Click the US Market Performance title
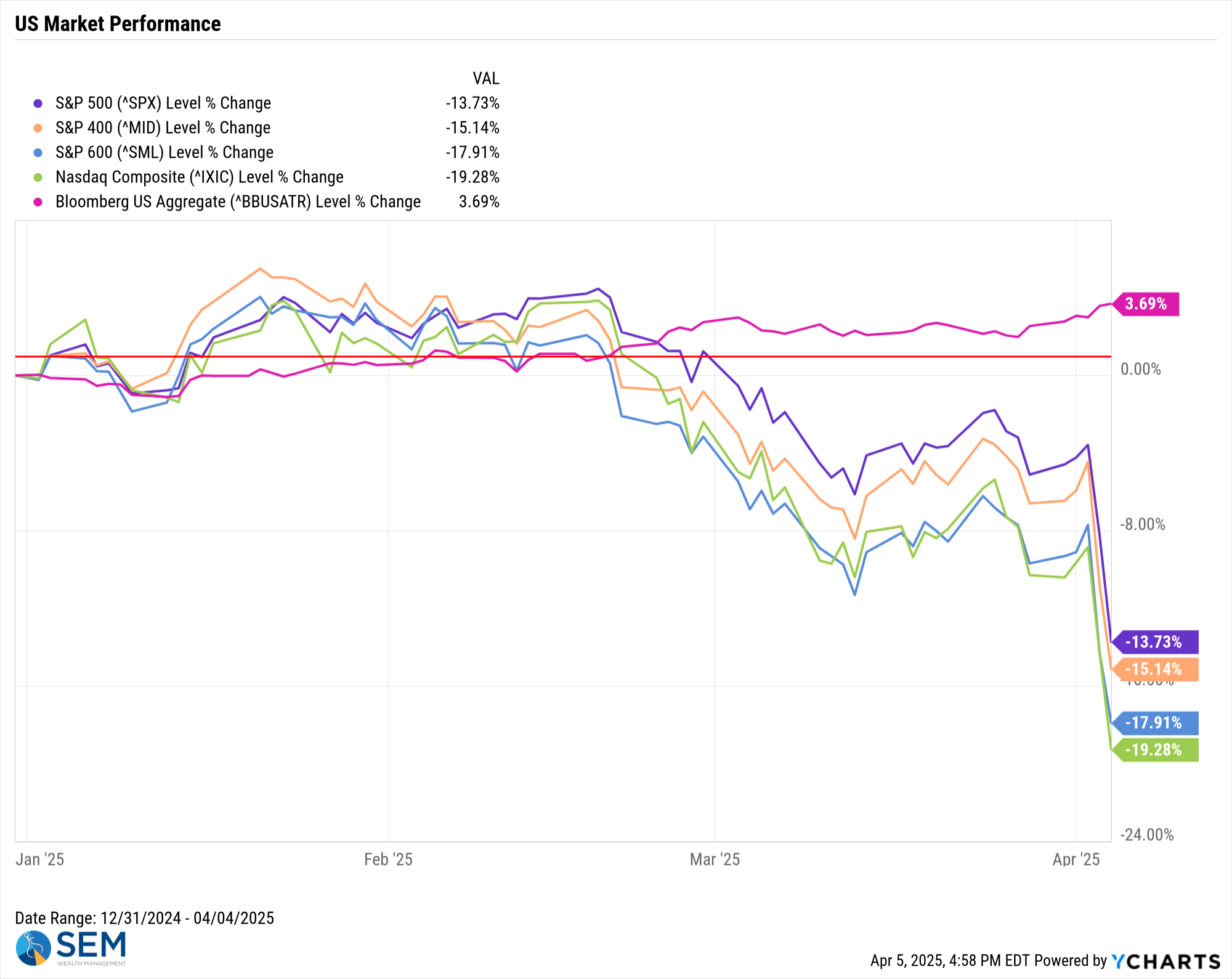Screen dimensions: 1232x979 [x=118, y=23]
